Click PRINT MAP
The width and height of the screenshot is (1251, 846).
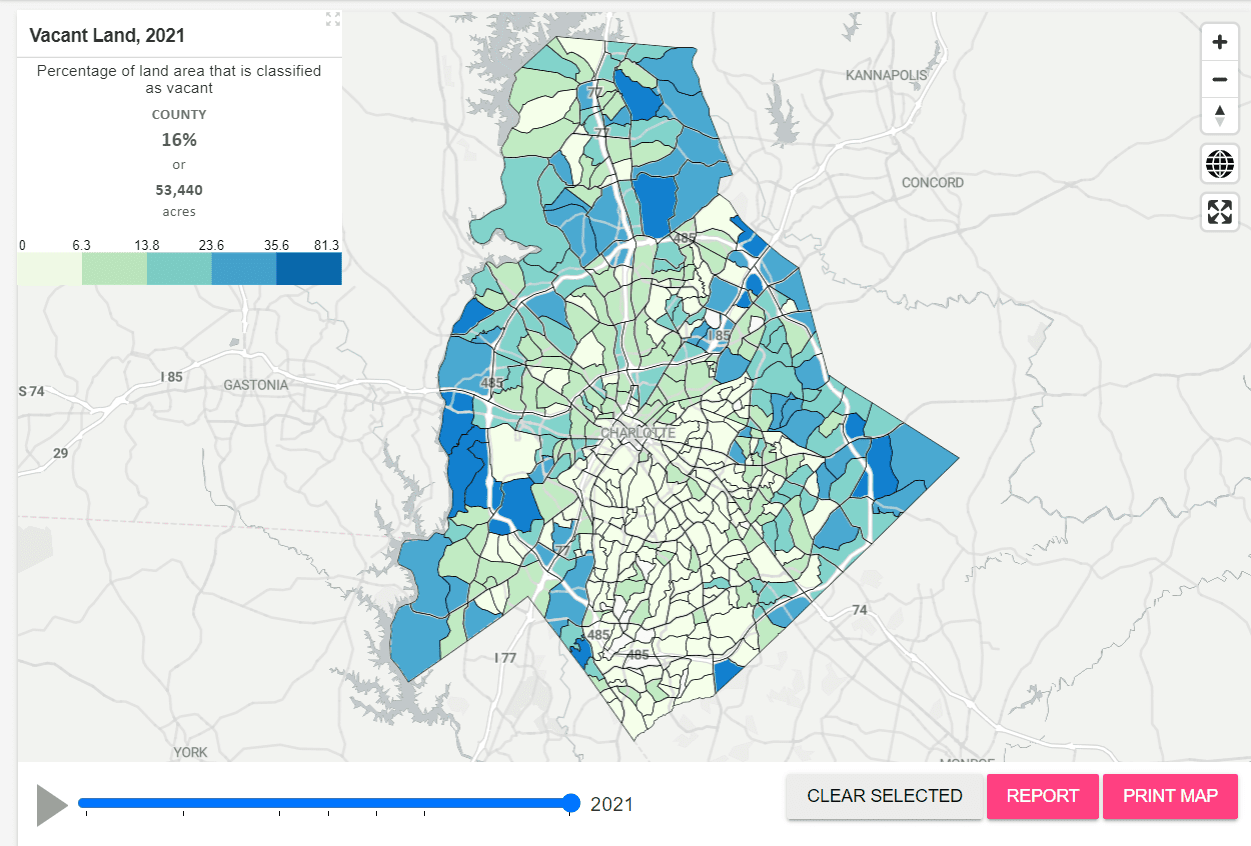click(x=1170, y=796)
